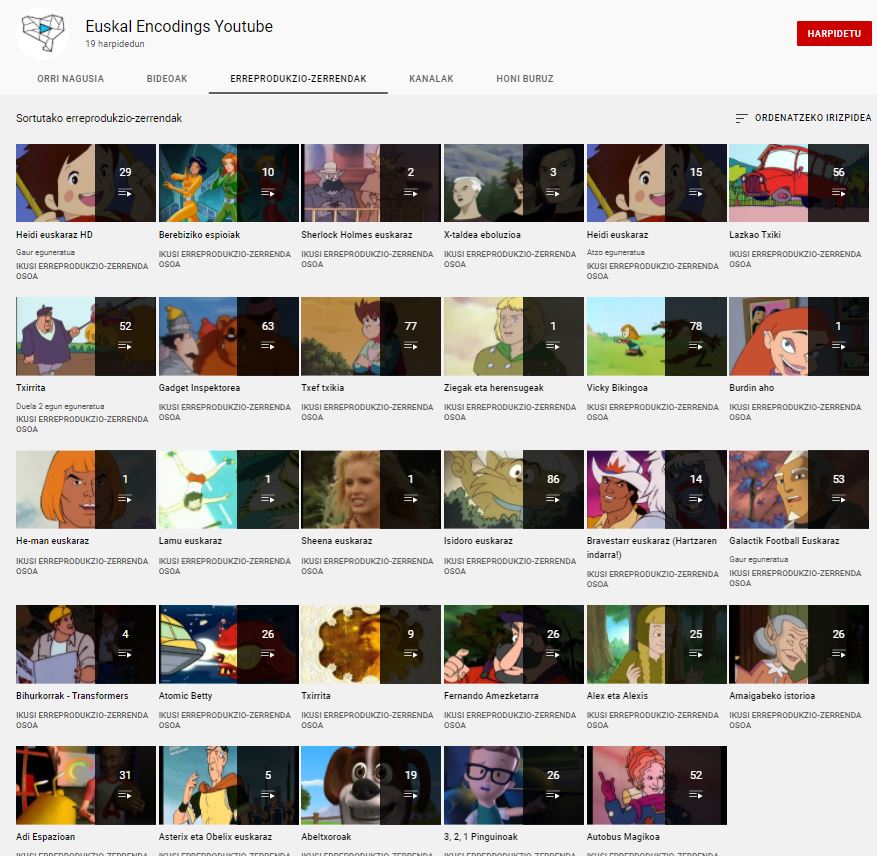Open the Honi buruz tab
Image resolution: width=877 pixels, height=856 pixels.
tap(525, 79)
